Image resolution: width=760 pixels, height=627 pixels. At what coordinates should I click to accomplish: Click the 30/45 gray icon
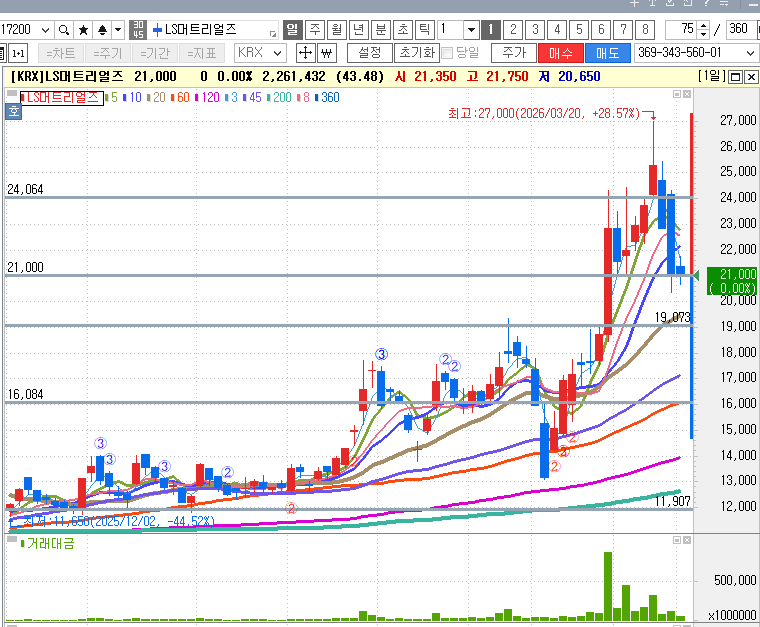[x=138, y=30]
